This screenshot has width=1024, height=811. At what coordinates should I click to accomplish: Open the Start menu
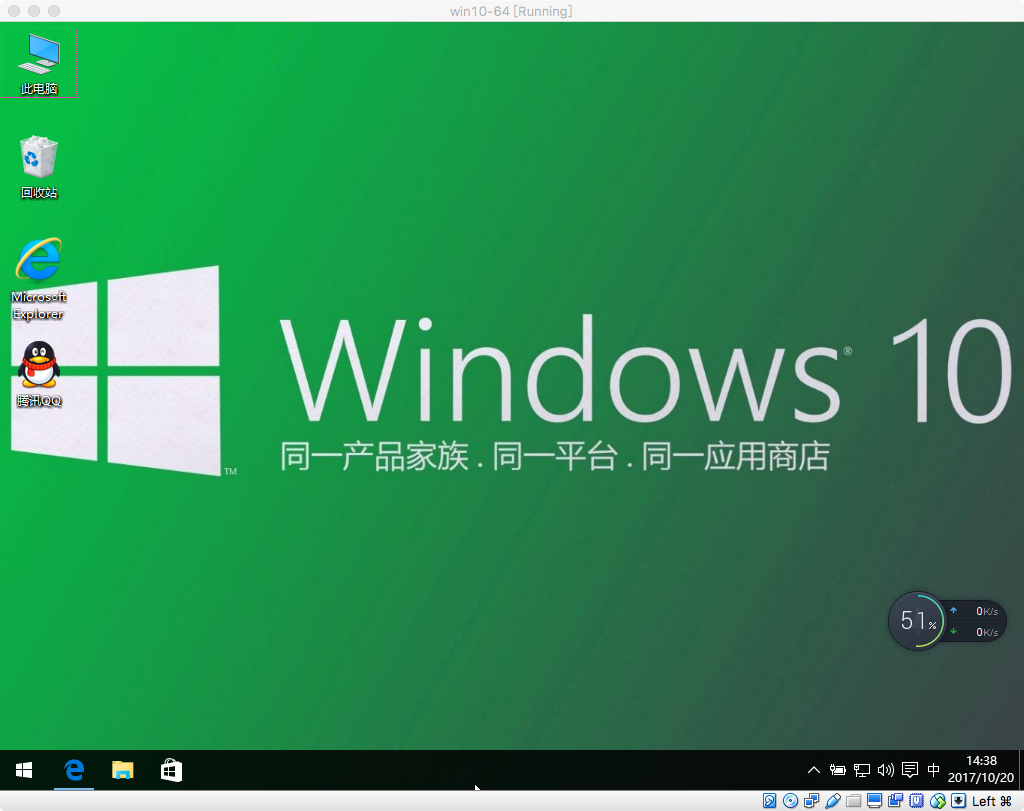[x=24, y=770]
